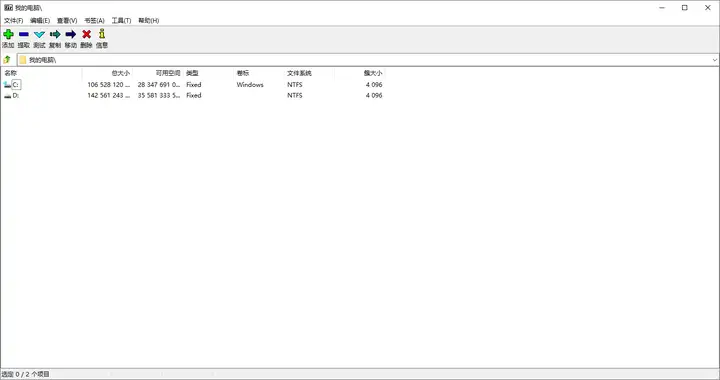720x380 pixels.
Task: Open the Help (帮助) menu
Action: click(x=148, y=21)
